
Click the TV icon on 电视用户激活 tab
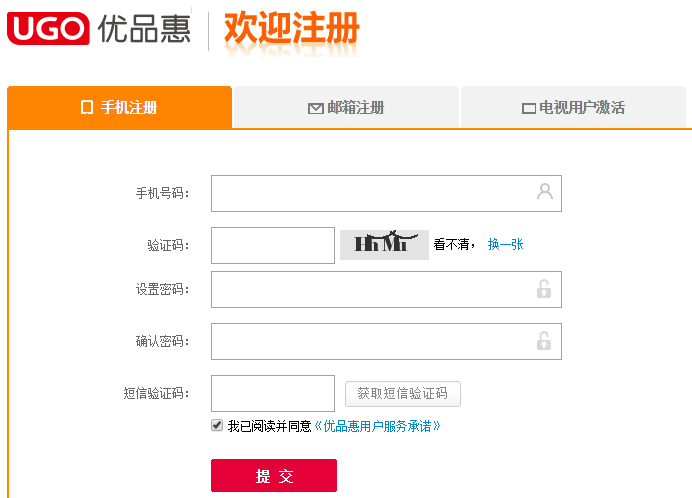click(x=529, y=109)
